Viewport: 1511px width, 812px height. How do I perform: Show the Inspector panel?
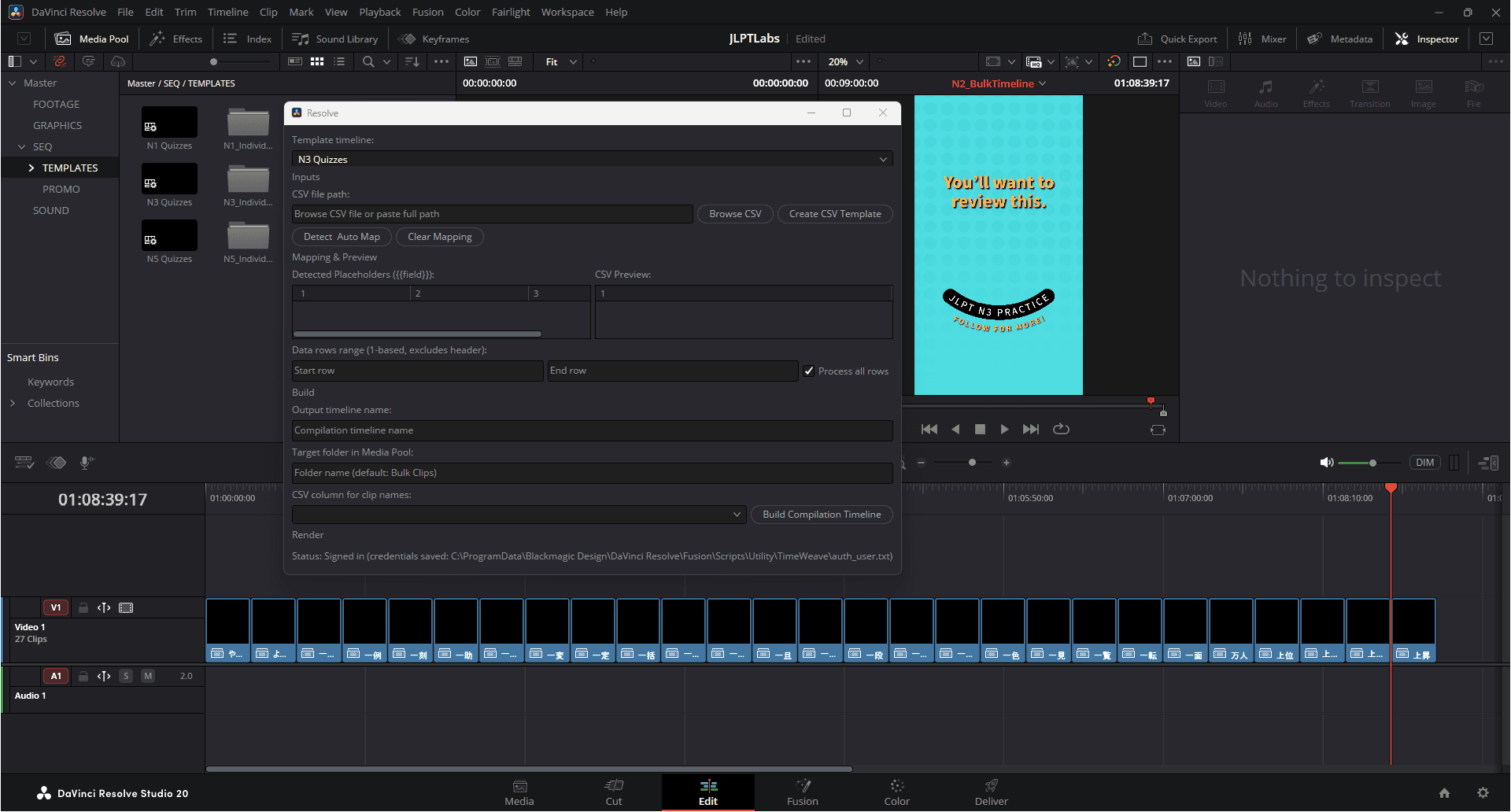(x=1426, y=39)
